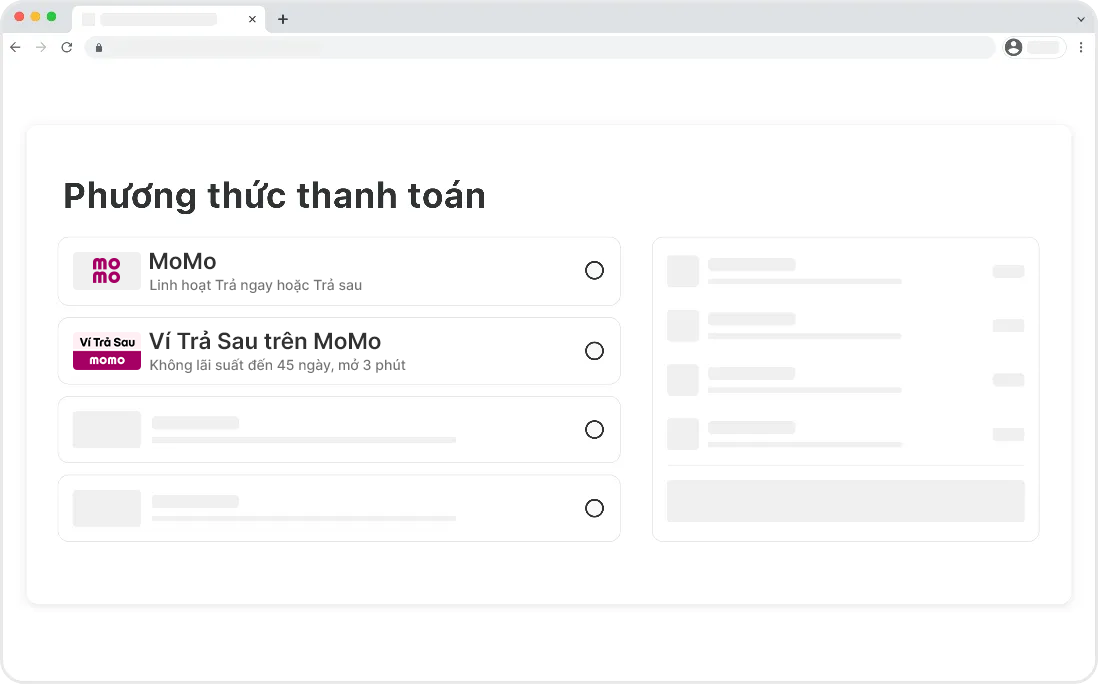Click the browser forward arrow
1098x684 pixels.
[x=41, y=47]
